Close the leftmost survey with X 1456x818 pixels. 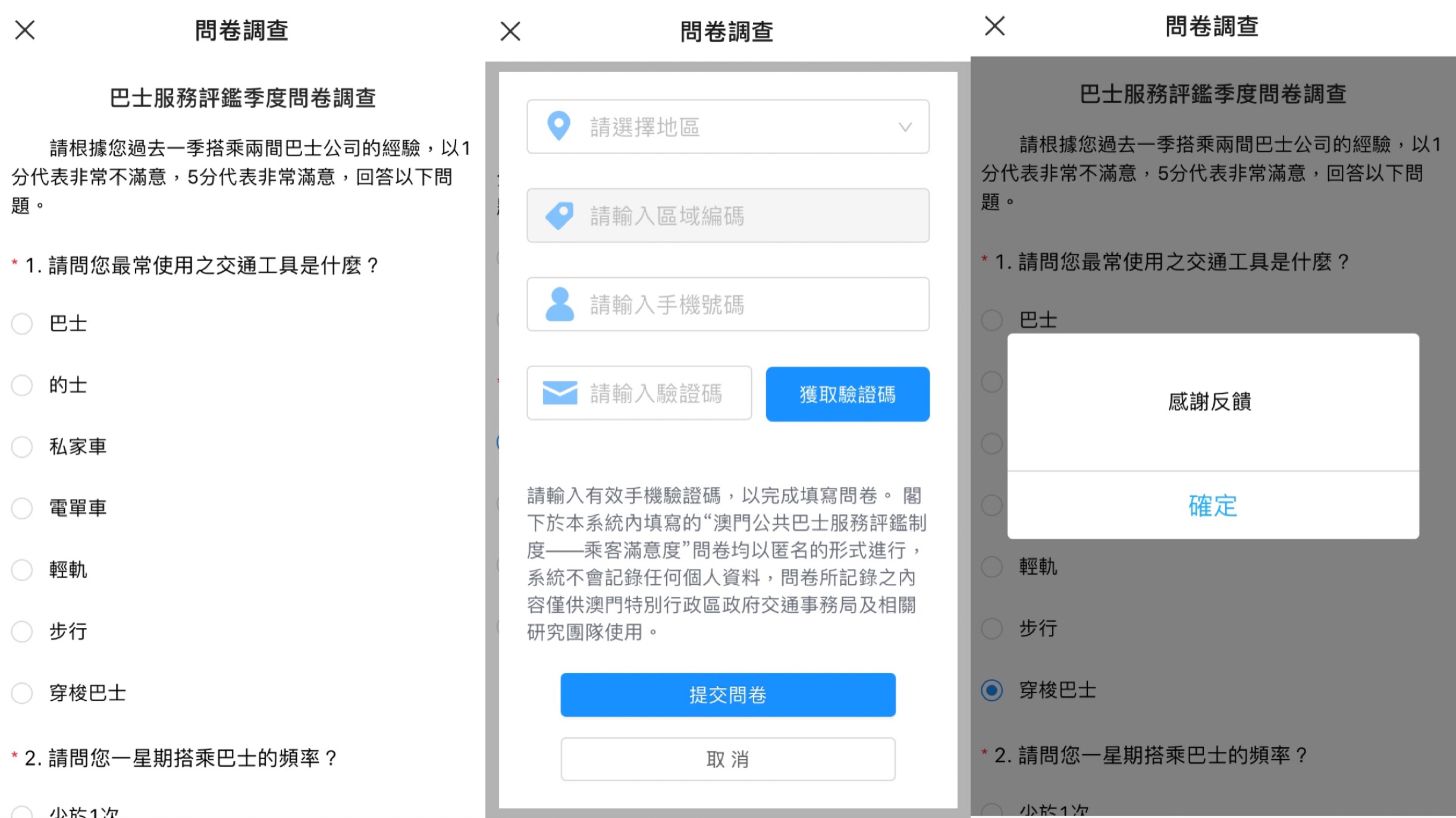point(25,30)
